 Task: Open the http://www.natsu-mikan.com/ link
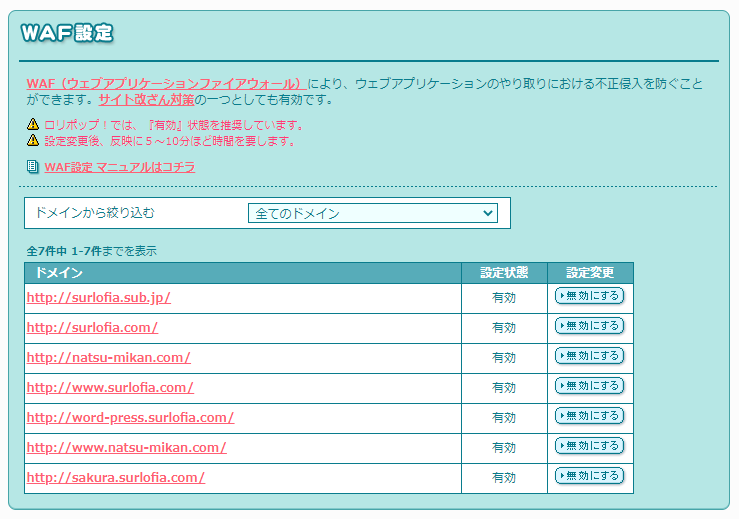(x=126, y=448)
